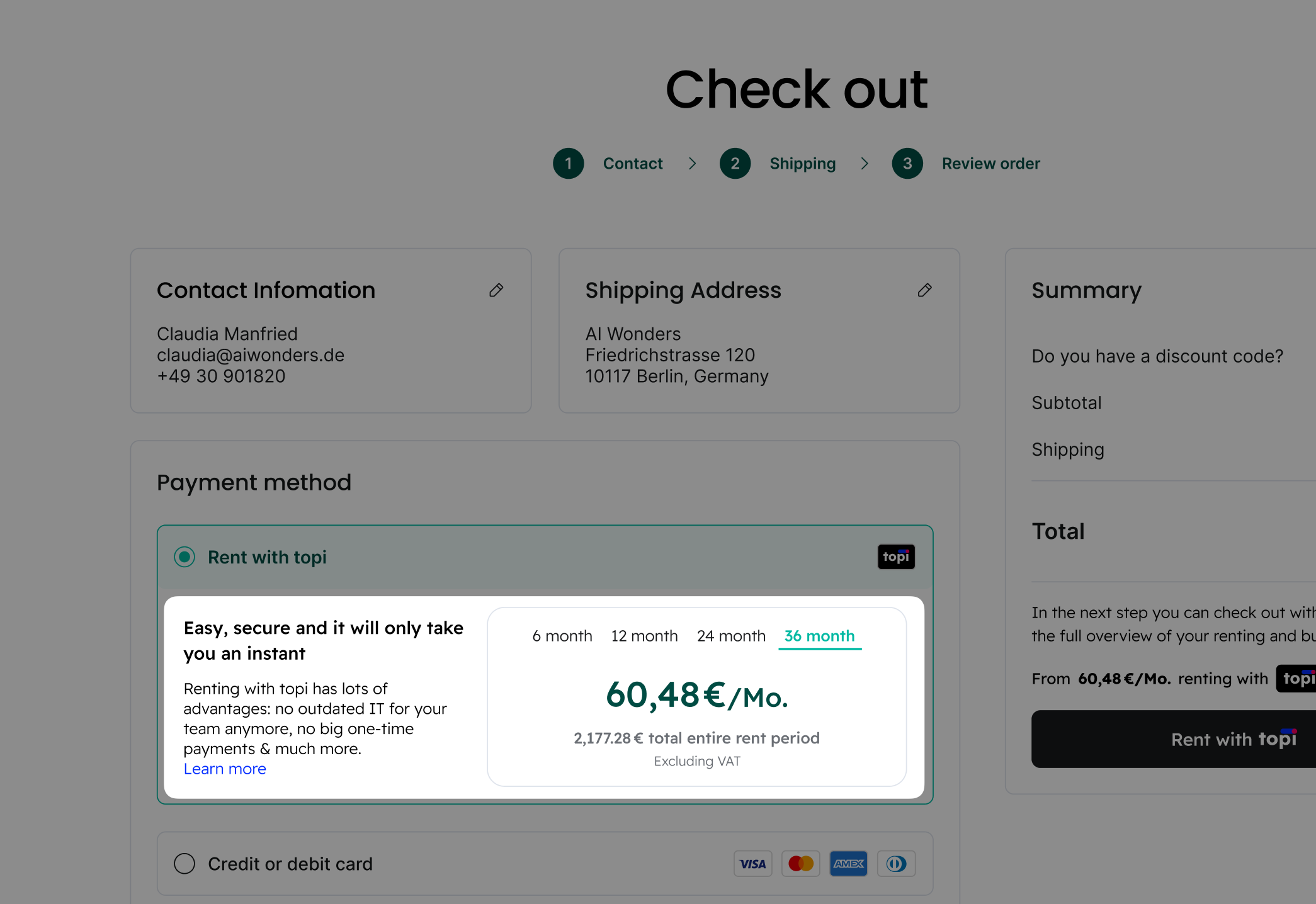Viewport: 1316px width, 904px height.
Task: Click step 3 circle for Review order
Action: (907, 164)
